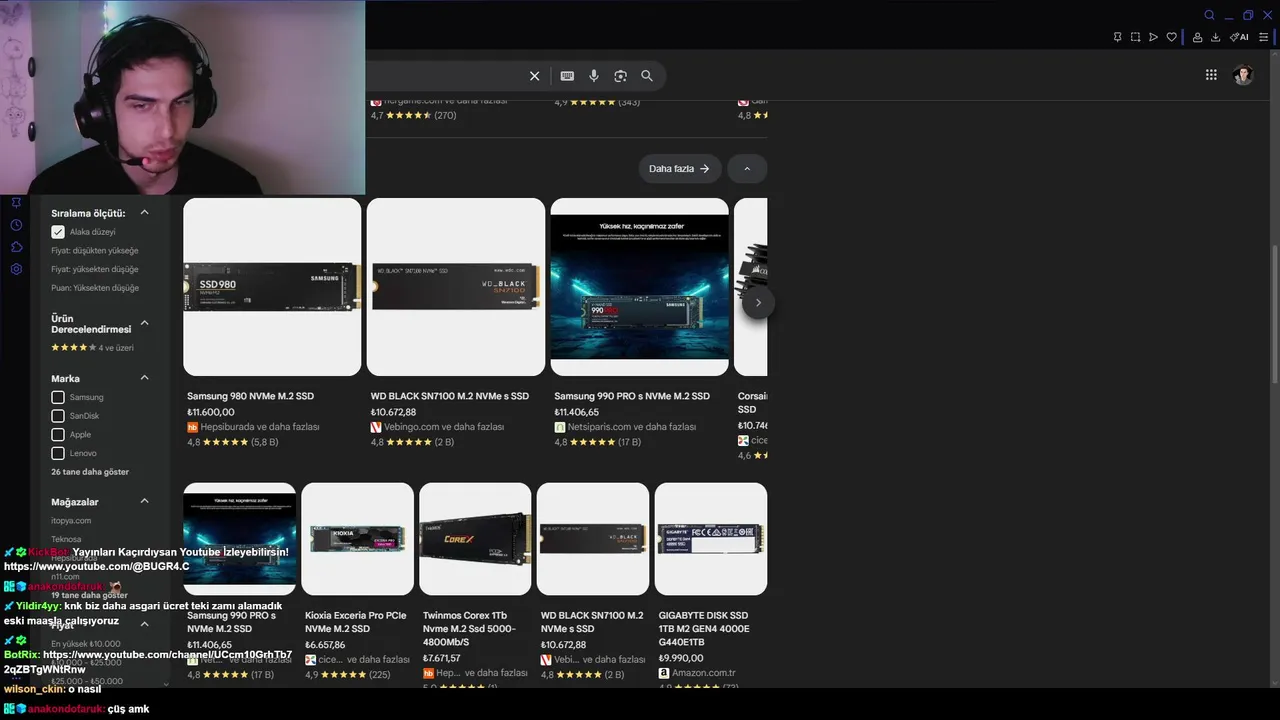
Task: Click the browser search-tabs magnifier icon
Action: coord(1209,15)
